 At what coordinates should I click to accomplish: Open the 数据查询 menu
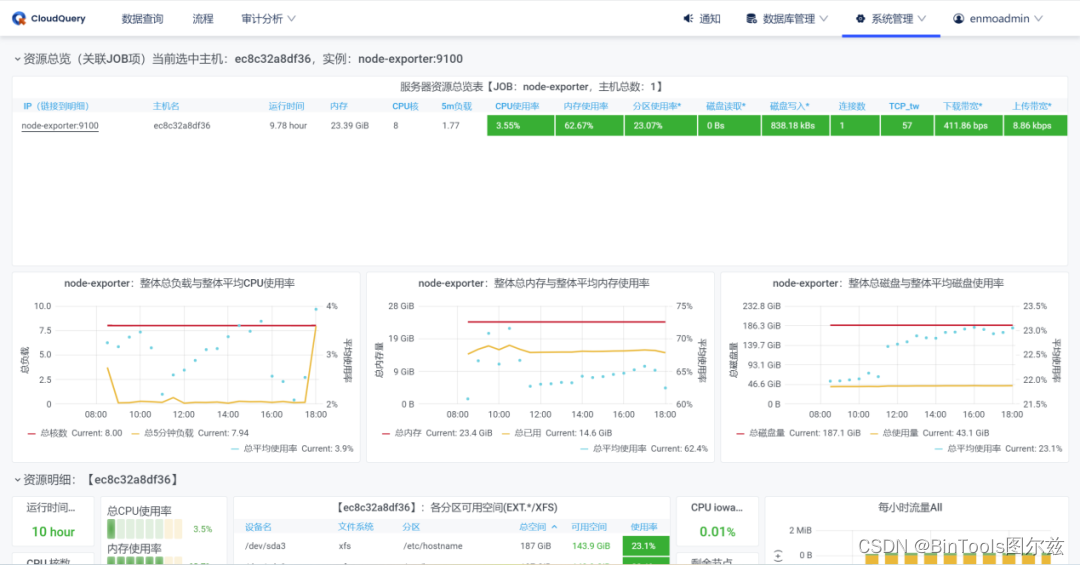(143, 19)
